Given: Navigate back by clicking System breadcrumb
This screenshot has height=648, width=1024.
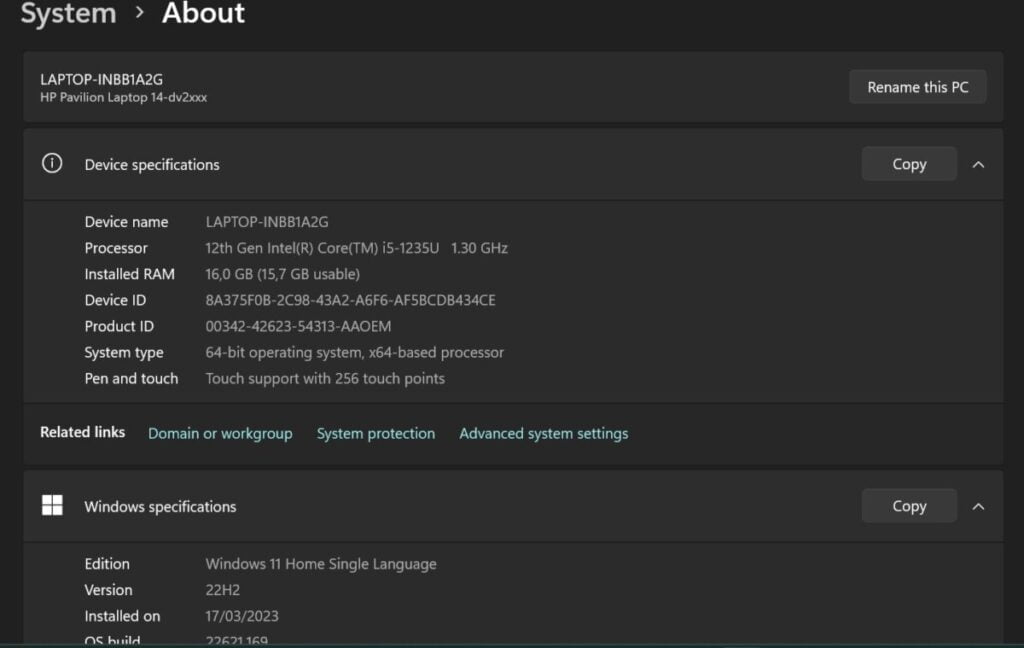Looking at the screenshot, I should click(x=68, y=14).
